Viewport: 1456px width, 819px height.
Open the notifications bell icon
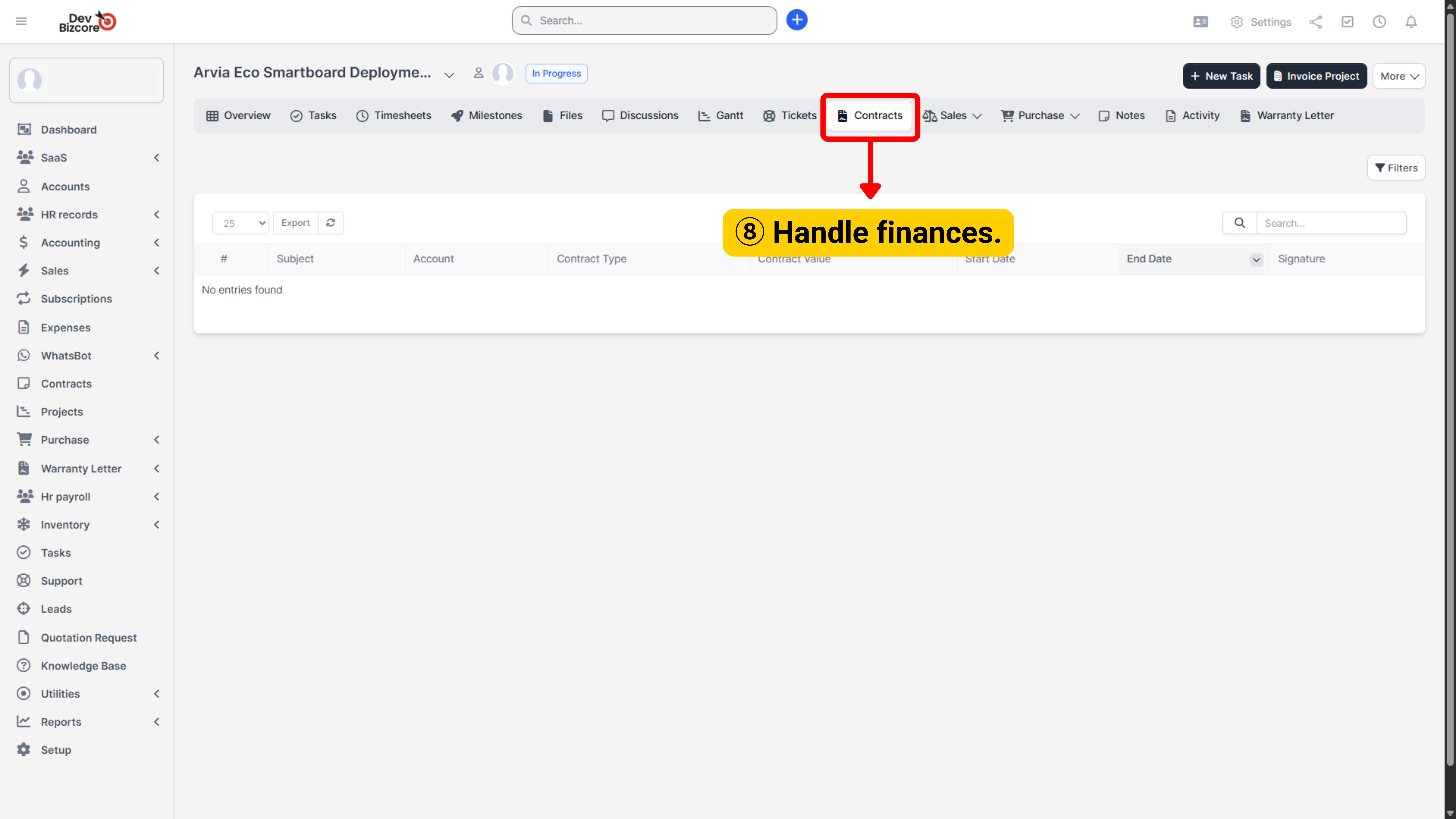pyautogui.click(x=1411, y=22)
